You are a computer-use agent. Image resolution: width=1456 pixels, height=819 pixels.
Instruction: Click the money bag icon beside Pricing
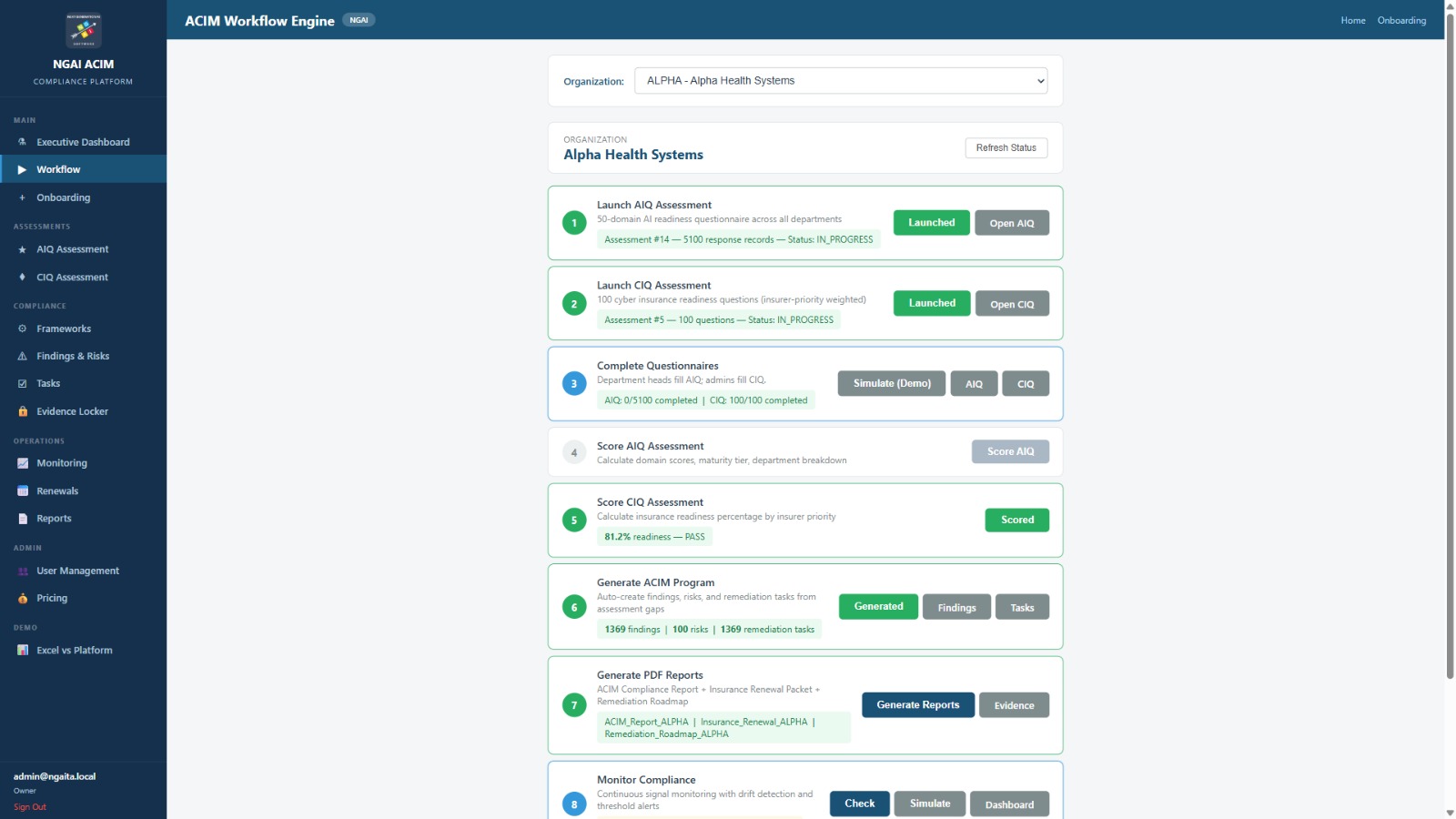click(x=23, y=598)
